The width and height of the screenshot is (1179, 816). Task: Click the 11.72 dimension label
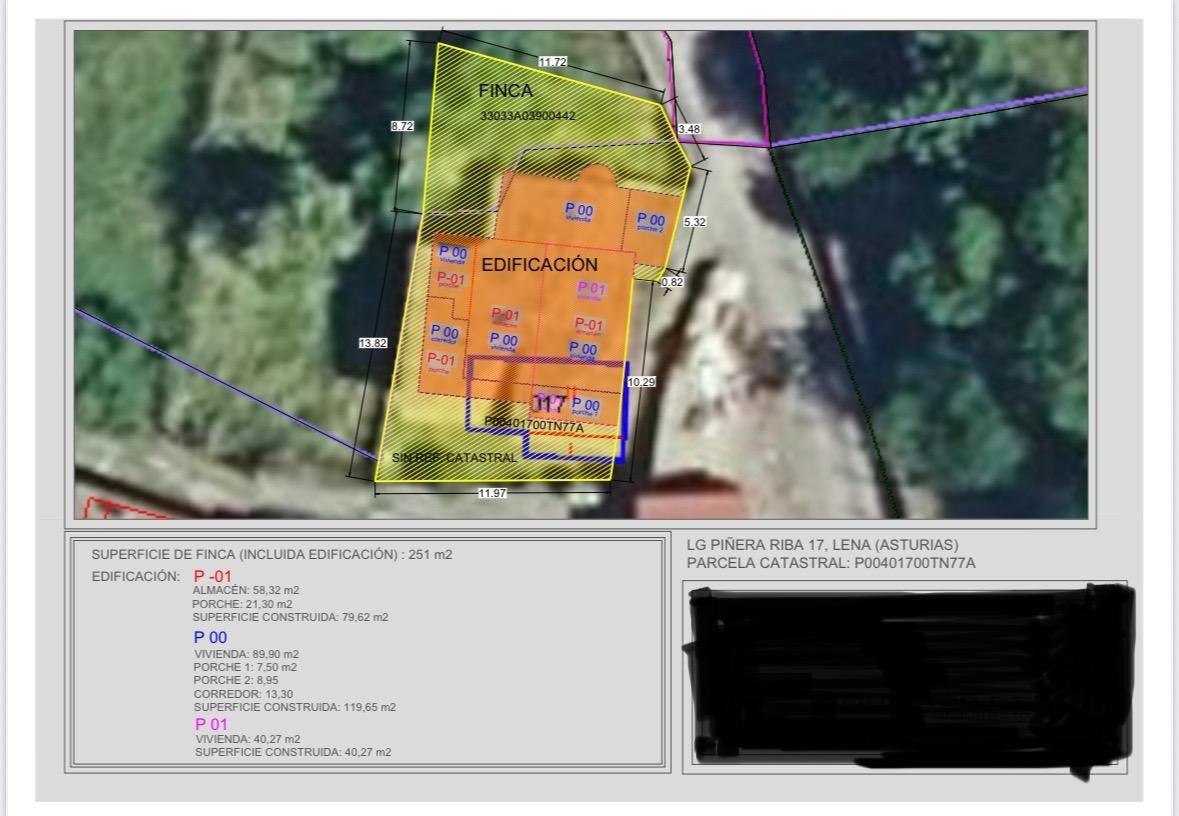[552, 62]
